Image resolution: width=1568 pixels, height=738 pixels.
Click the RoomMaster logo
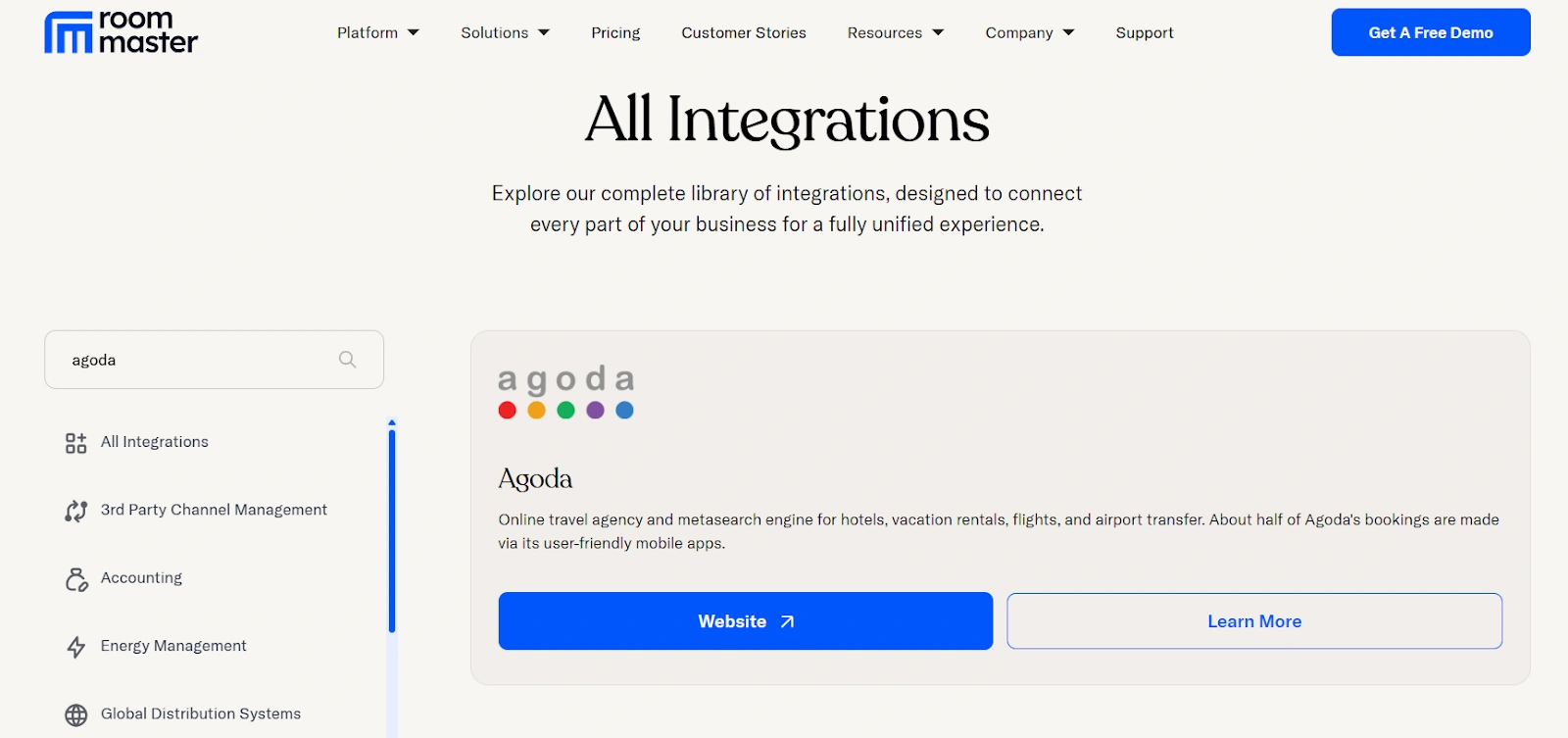point(121,32)
